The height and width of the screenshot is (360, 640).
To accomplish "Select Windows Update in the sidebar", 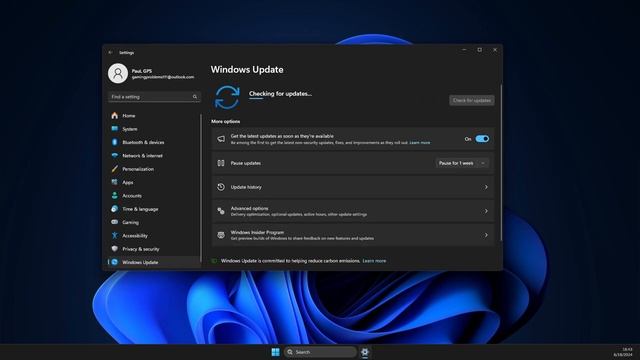I will coord(154,262).
